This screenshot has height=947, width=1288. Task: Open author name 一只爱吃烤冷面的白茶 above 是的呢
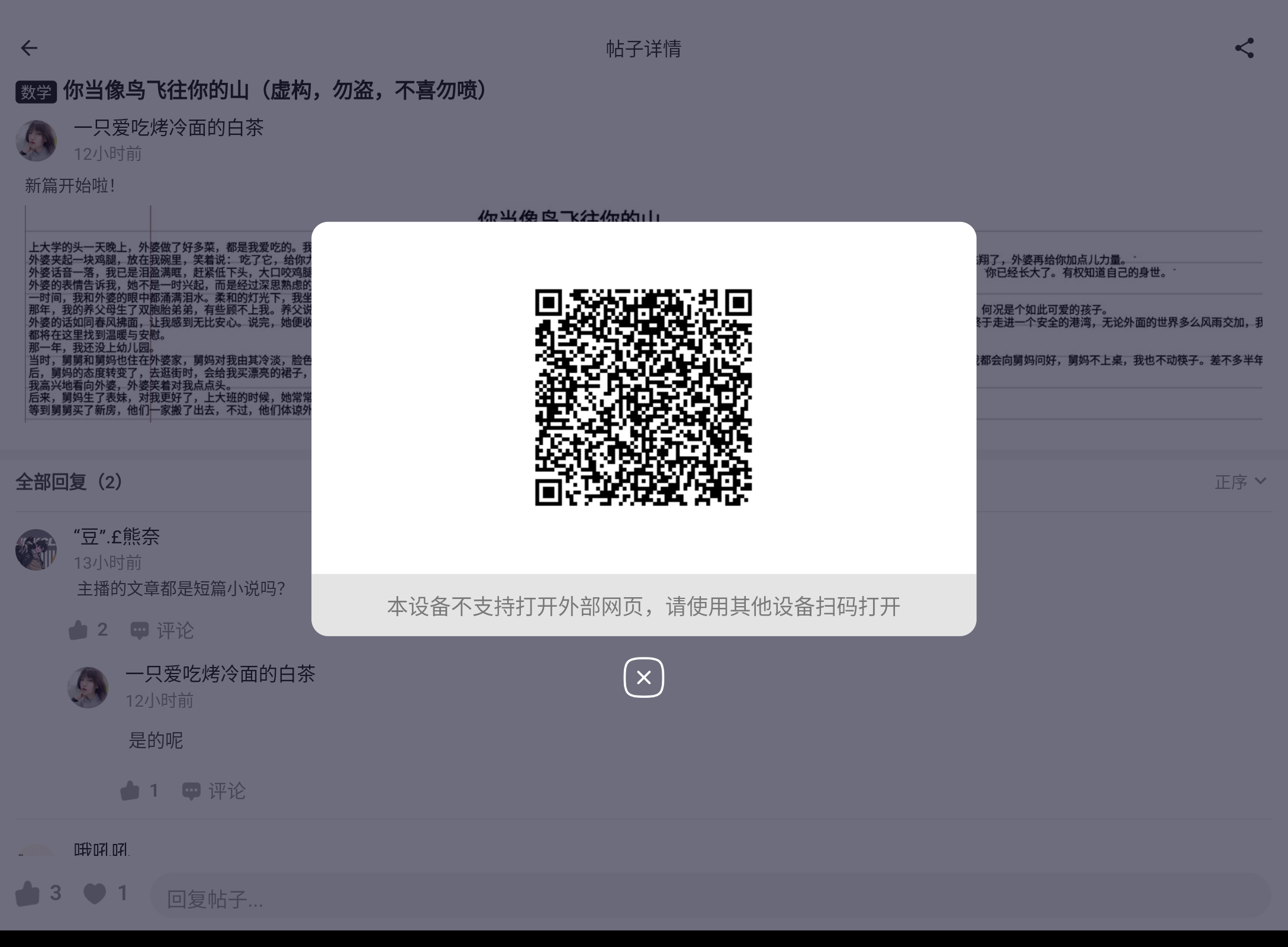[220, 674]
